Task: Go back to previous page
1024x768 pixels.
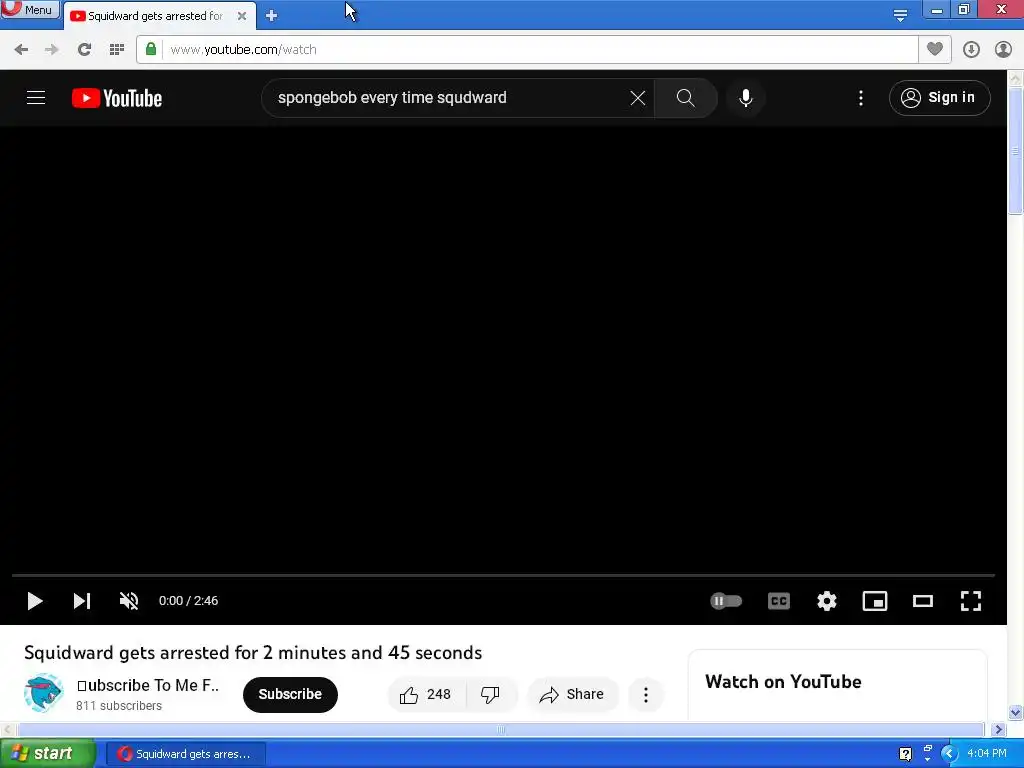Action: [21, 50]
